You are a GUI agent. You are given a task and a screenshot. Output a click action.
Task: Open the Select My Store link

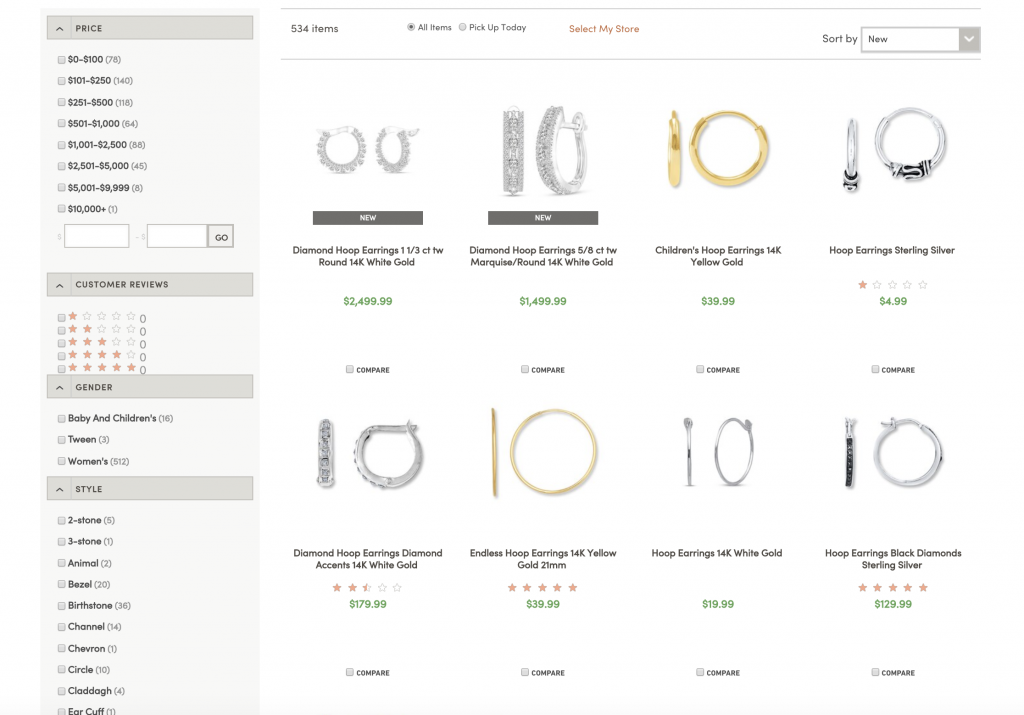(x=603, y=29)
